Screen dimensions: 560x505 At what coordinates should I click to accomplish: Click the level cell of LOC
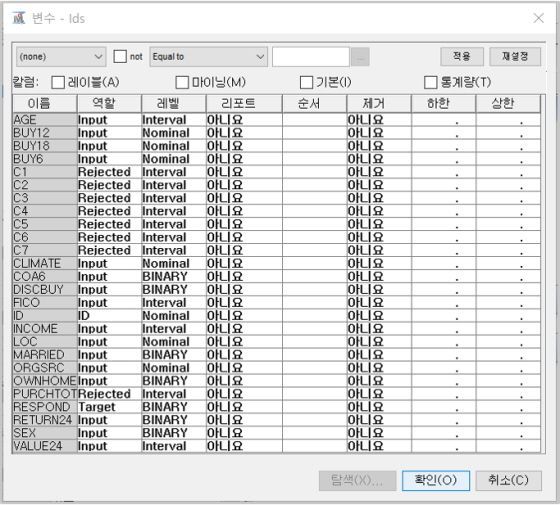tap(174, 342)
